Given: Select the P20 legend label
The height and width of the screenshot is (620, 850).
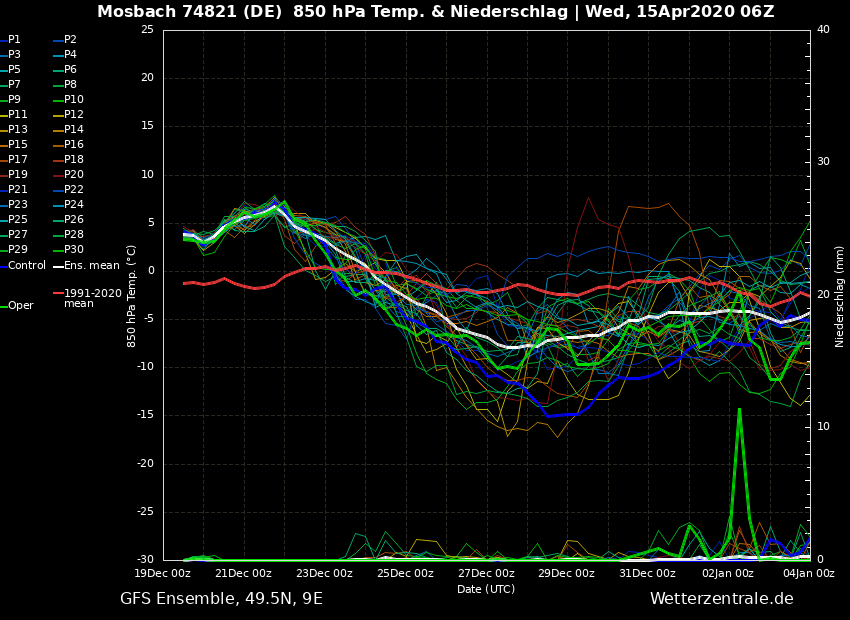Looking at the screenshot, I should point(74,175).
